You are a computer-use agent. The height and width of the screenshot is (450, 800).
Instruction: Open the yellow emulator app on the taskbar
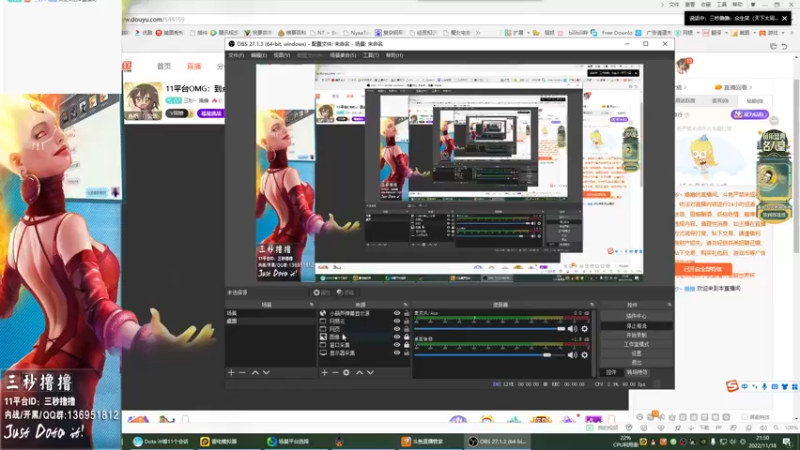pos(218,441)
